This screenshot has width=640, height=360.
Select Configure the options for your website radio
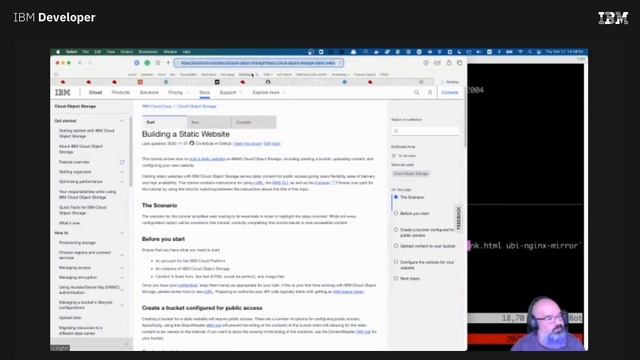coord(396,262)
